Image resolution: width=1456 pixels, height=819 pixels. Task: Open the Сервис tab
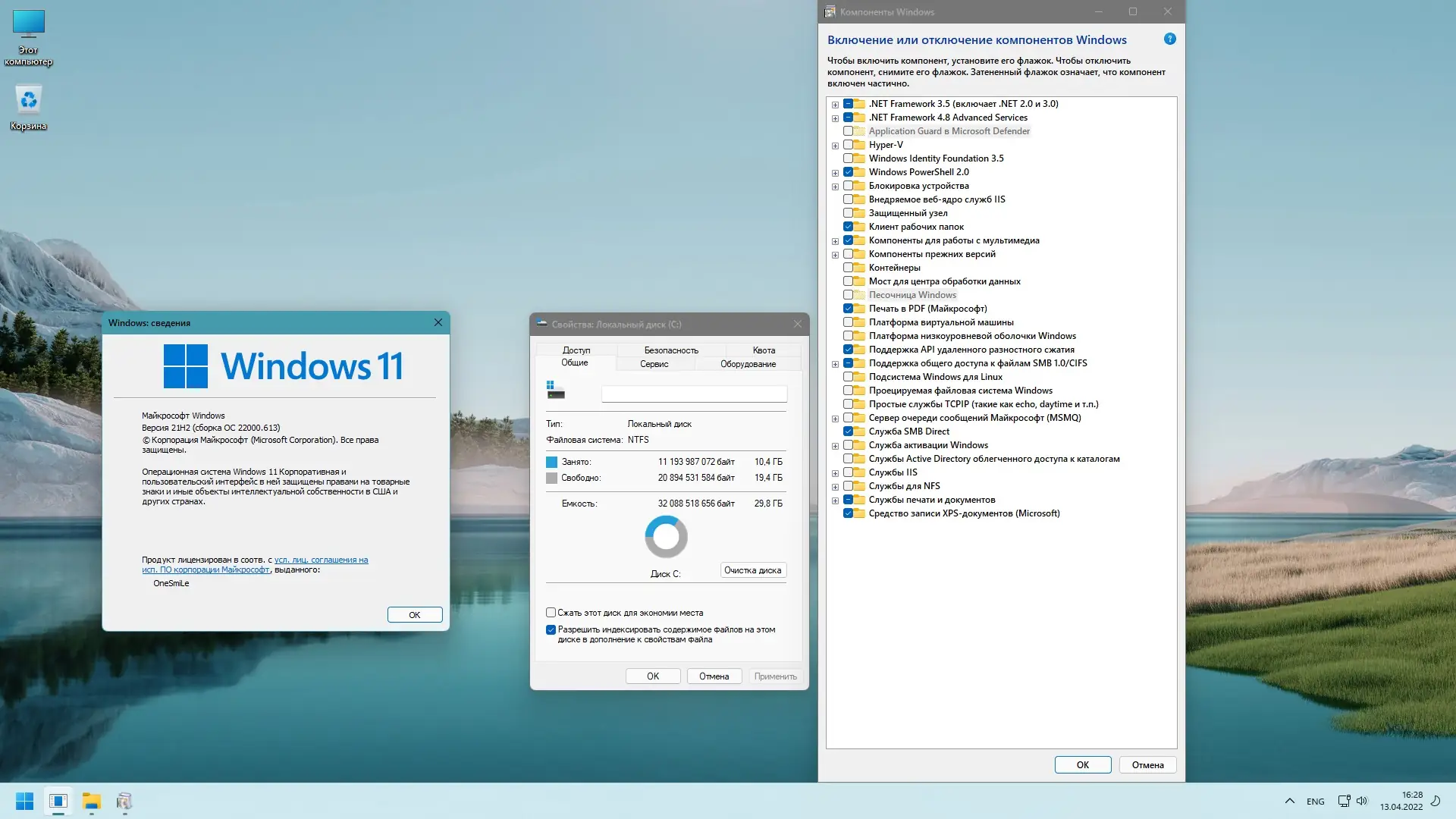tap(654, 364)
